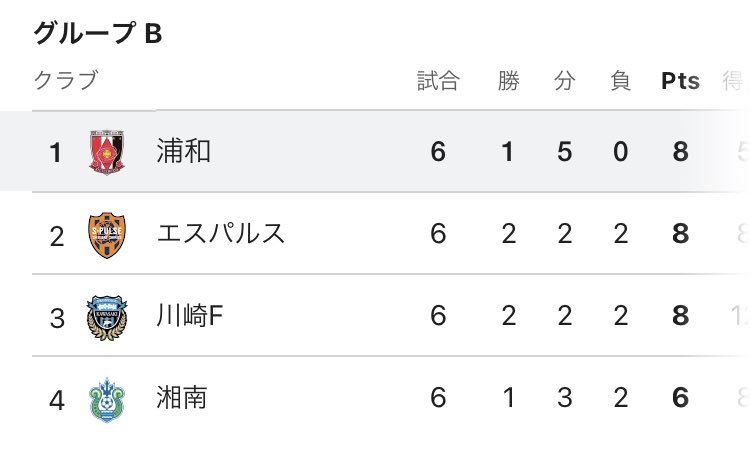Click the partially hidden 得 column header

click(734, 80)
